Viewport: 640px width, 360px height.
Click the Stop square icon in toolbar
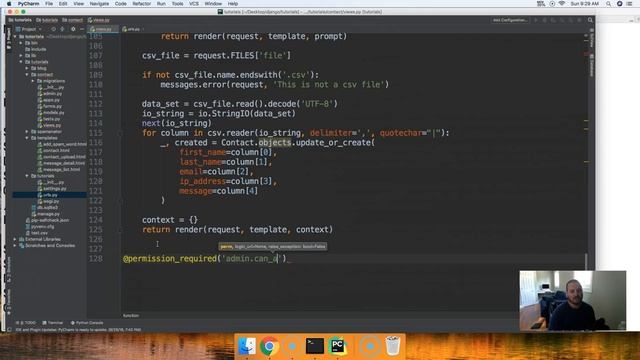(579, 20)
